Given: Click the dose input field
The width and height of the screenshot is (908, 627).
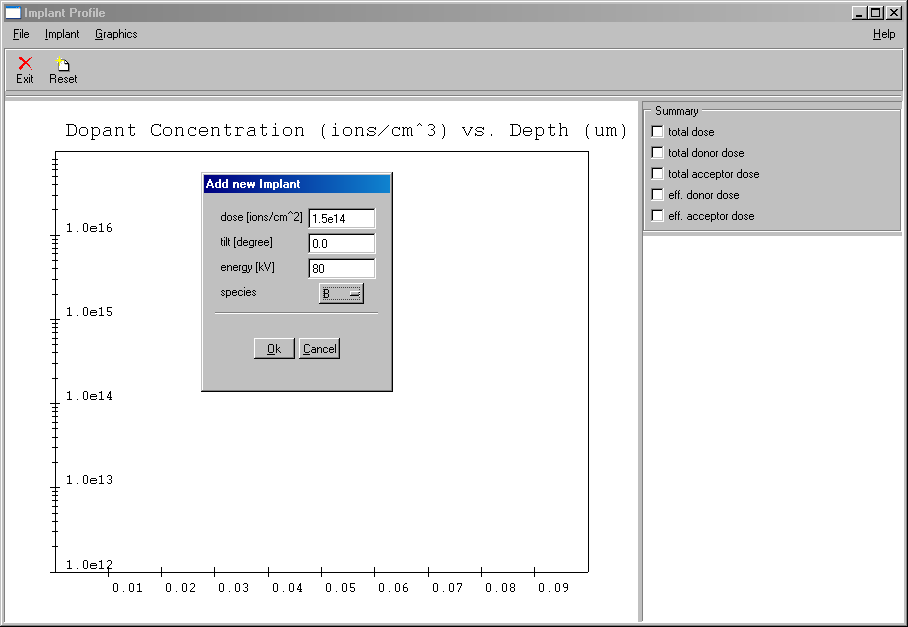Looking at the screenshot, I should click(342, 218).
